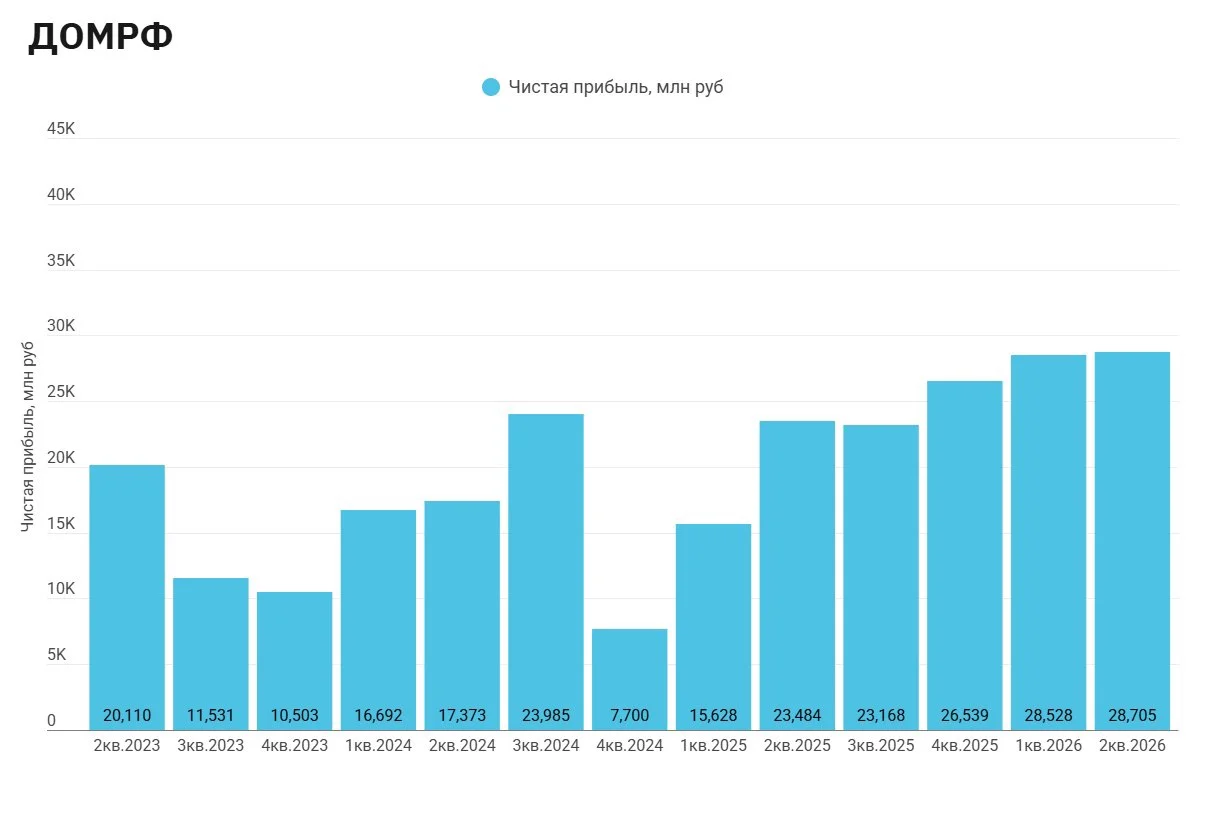Click the value label 16,692
Viewport: 1225px width, 813px height.
[378, 716]
